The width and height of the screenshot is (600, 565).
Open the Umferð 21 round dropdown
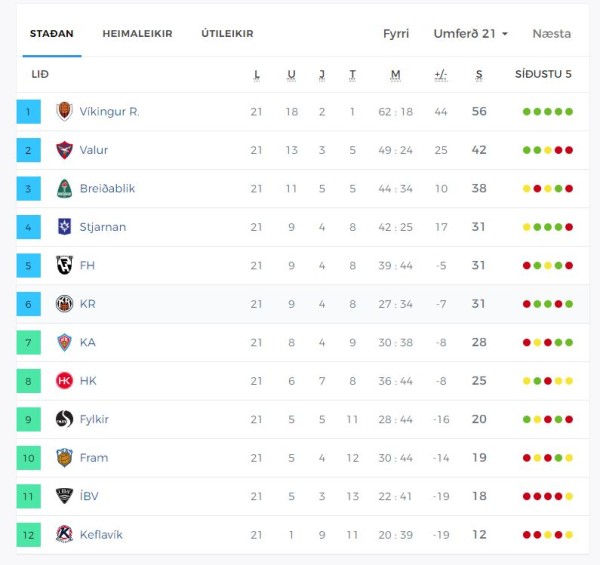coord(471,34)
